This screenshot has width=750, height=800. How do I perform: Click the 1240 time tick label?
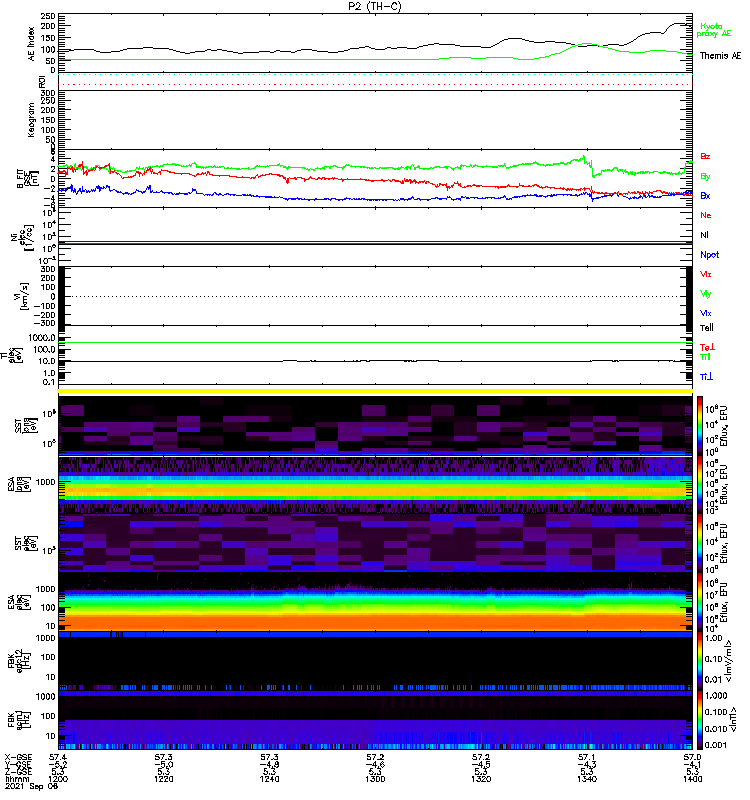(x=269, y=779)
